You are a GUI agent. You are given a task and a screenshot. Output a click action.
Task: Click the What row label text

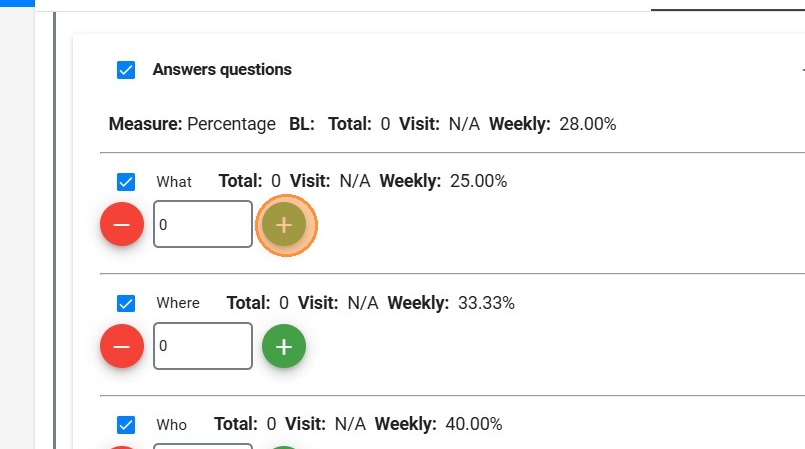coord(174,182)
